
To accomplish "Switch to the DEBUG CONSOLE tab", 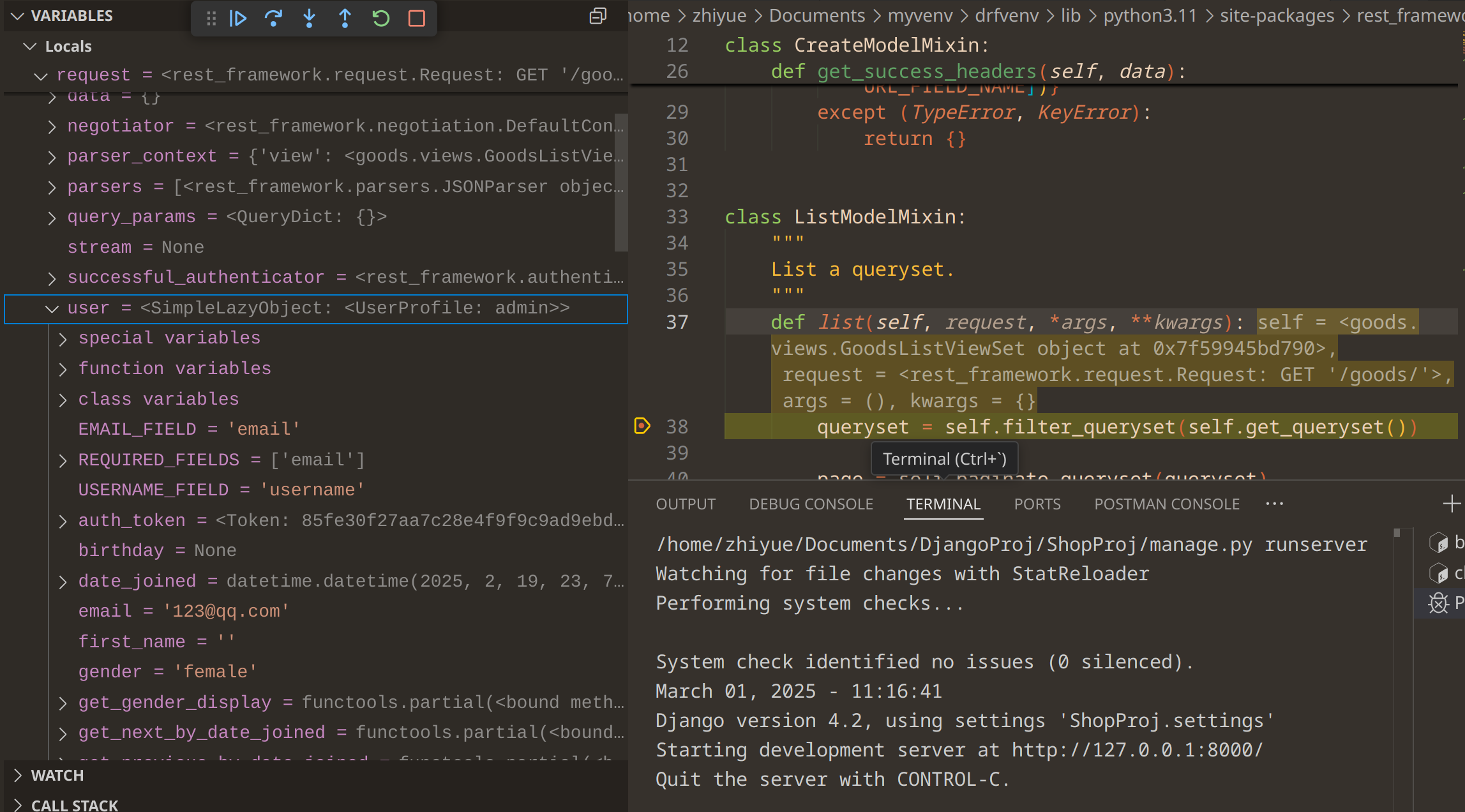I will click(x=811, y=504).
